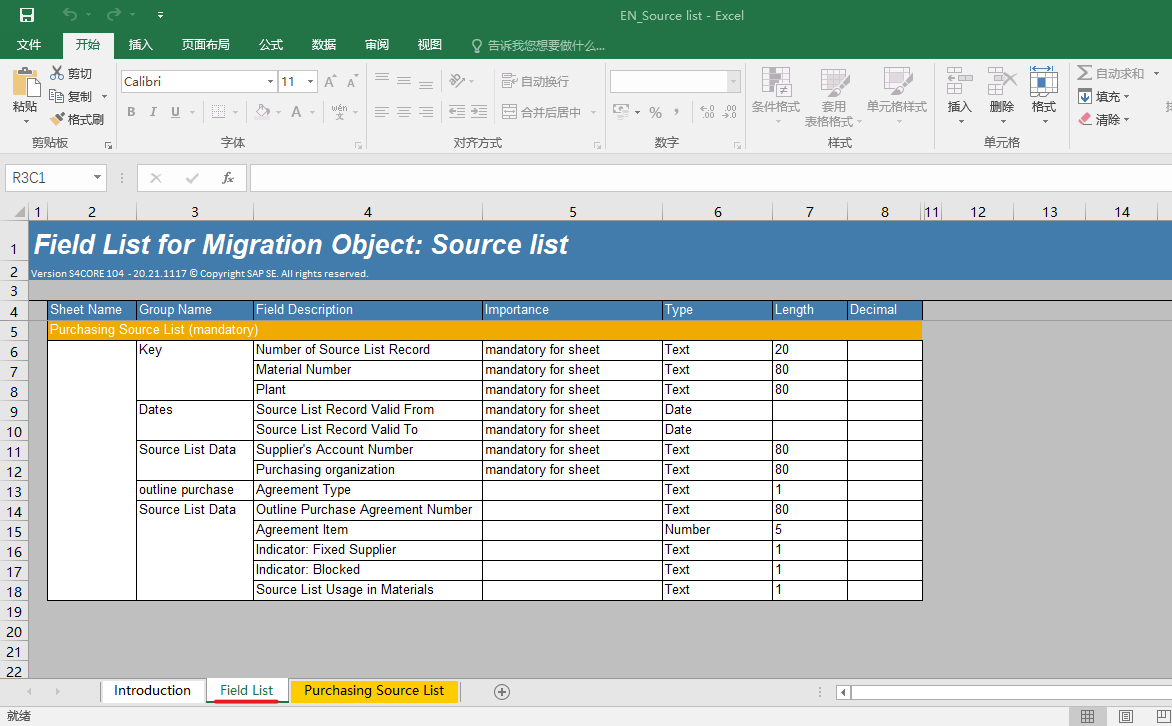Switch to Normal view in status bar
Viewport: 1172px width, 726px height.
[1088, 716]
